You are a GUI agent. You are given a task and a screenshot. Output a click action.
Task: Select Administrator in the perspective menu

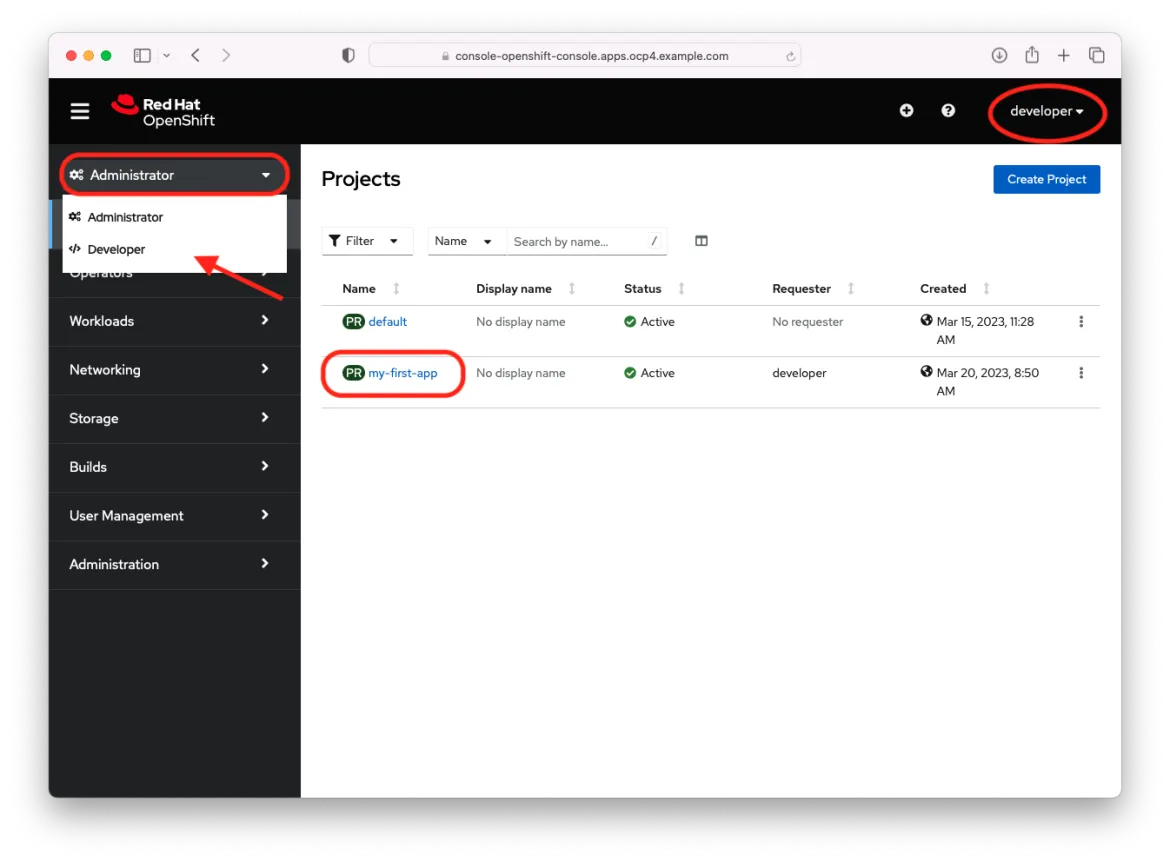126,217
